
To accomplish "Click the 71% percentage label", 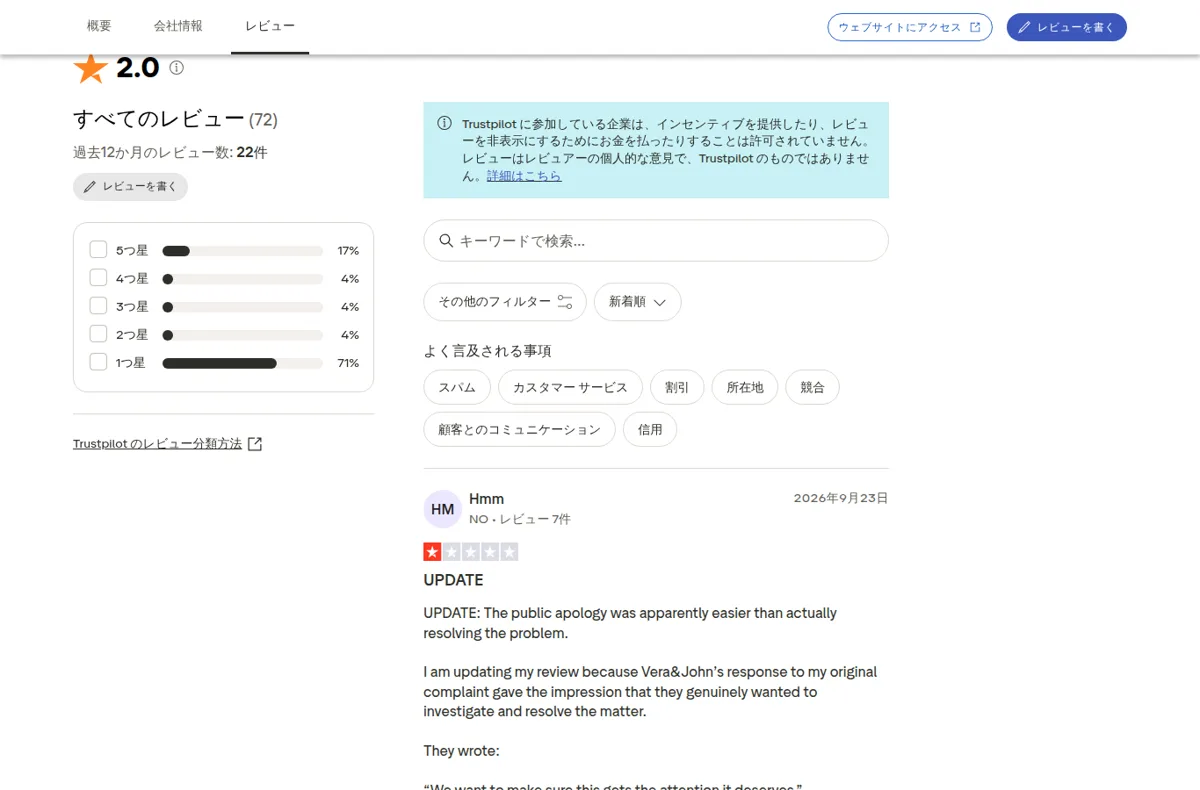I will (x=348, y=363).
